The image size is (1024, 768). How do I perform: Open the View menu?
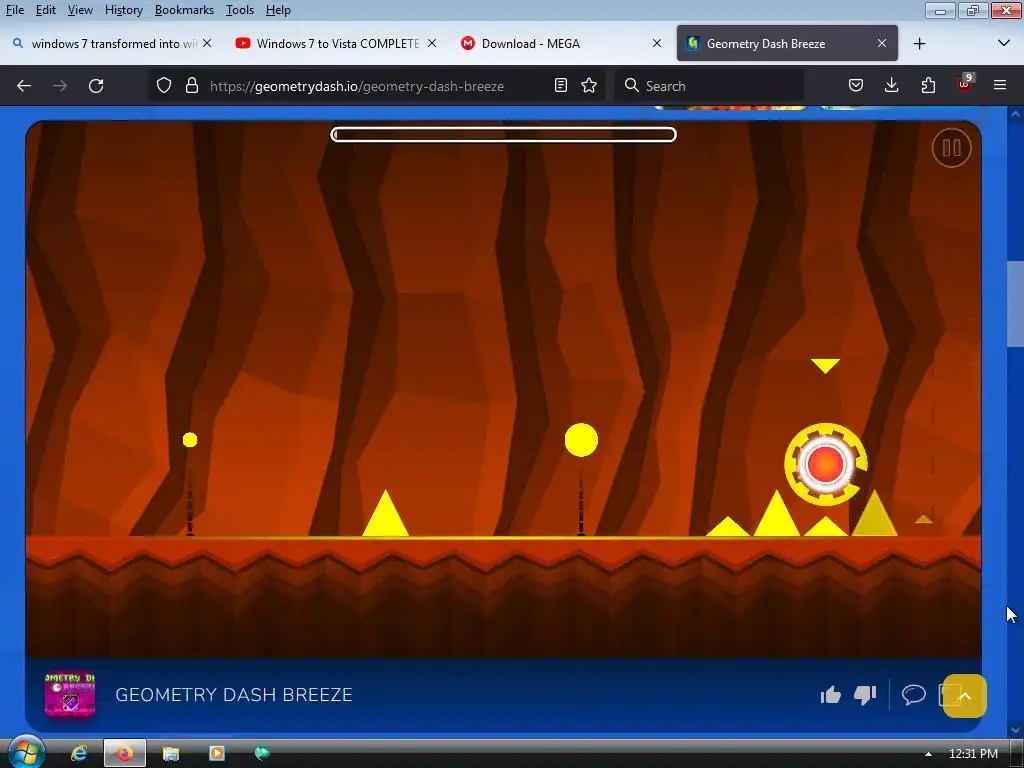pyautogui.click(x=80, y=10)
